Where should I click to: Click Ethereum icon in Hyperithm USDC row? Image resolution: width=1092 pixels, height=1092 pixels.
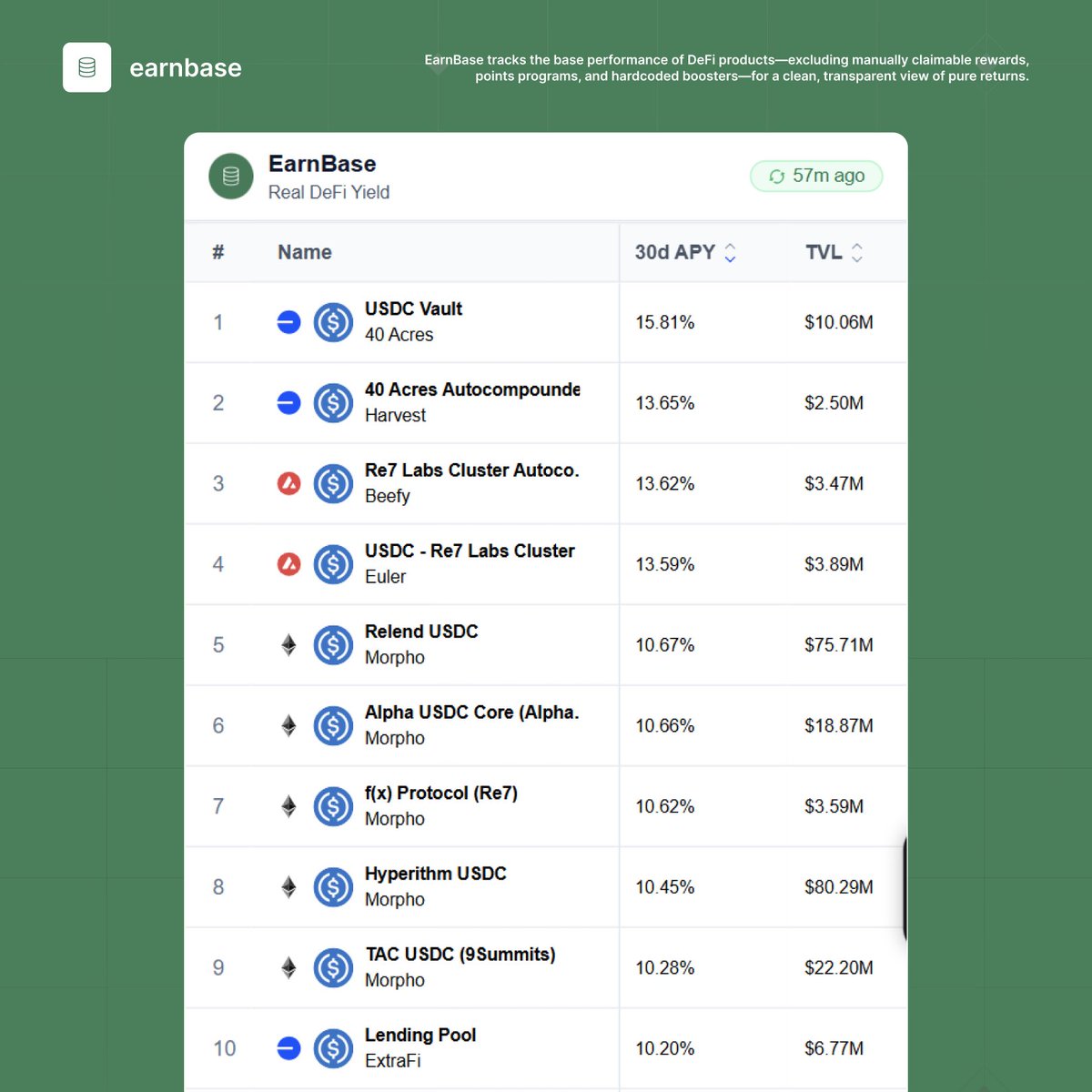point(288,887)
